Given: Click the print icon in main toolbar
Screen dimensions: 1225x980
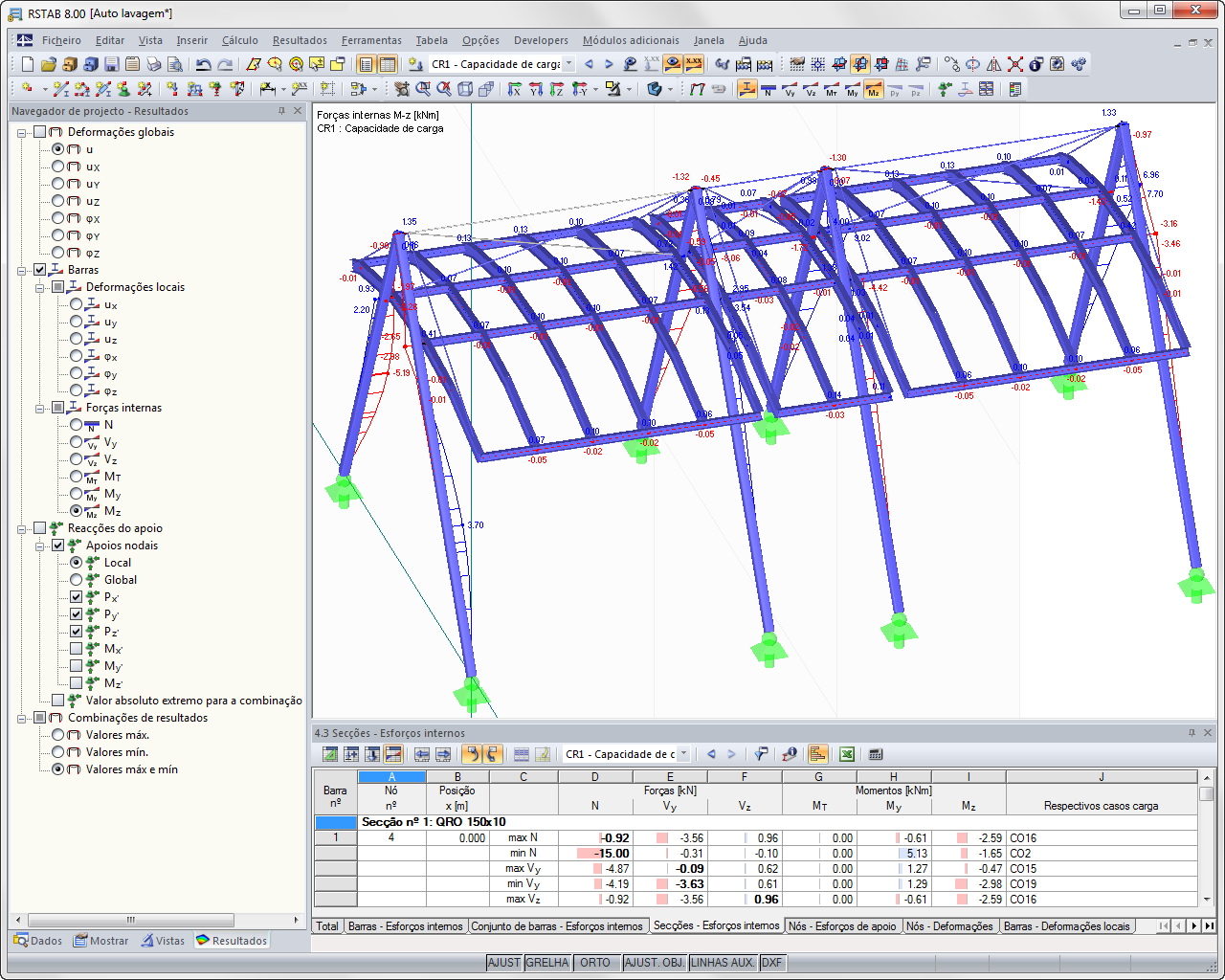Looking at the screenshot, I should (154, 64).
